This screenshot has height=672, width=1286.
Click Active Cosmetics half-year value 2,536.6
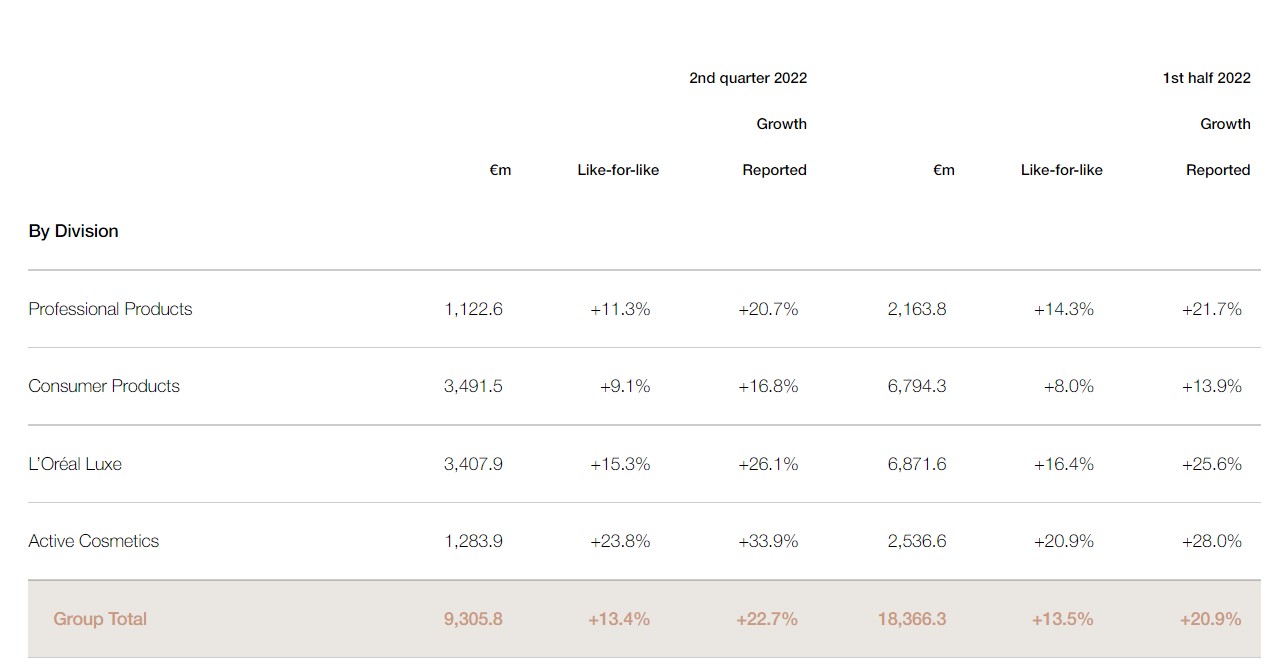point(916,541)
